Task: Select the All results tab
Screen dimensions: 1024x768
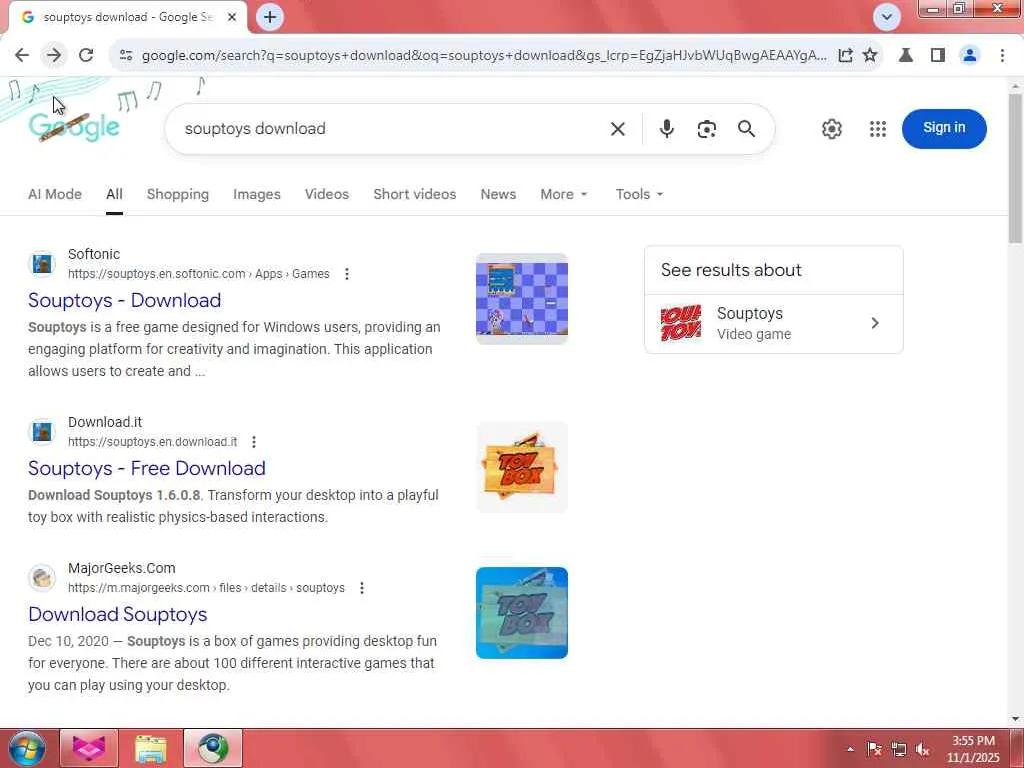Action: (x=114, y=194)
